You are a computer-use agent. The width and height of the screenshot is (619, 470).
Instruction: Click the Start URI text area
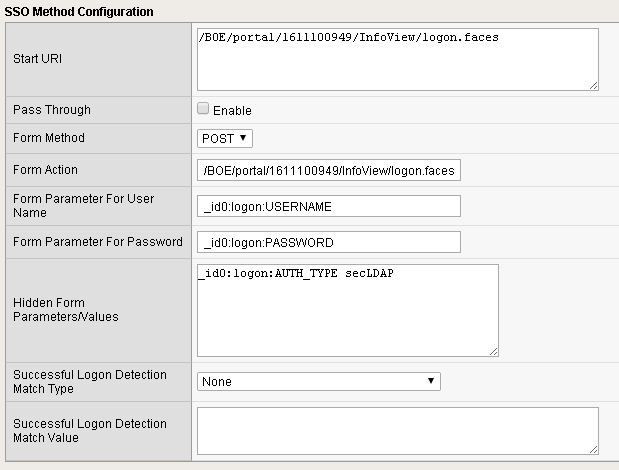click(x=397, y=59)
